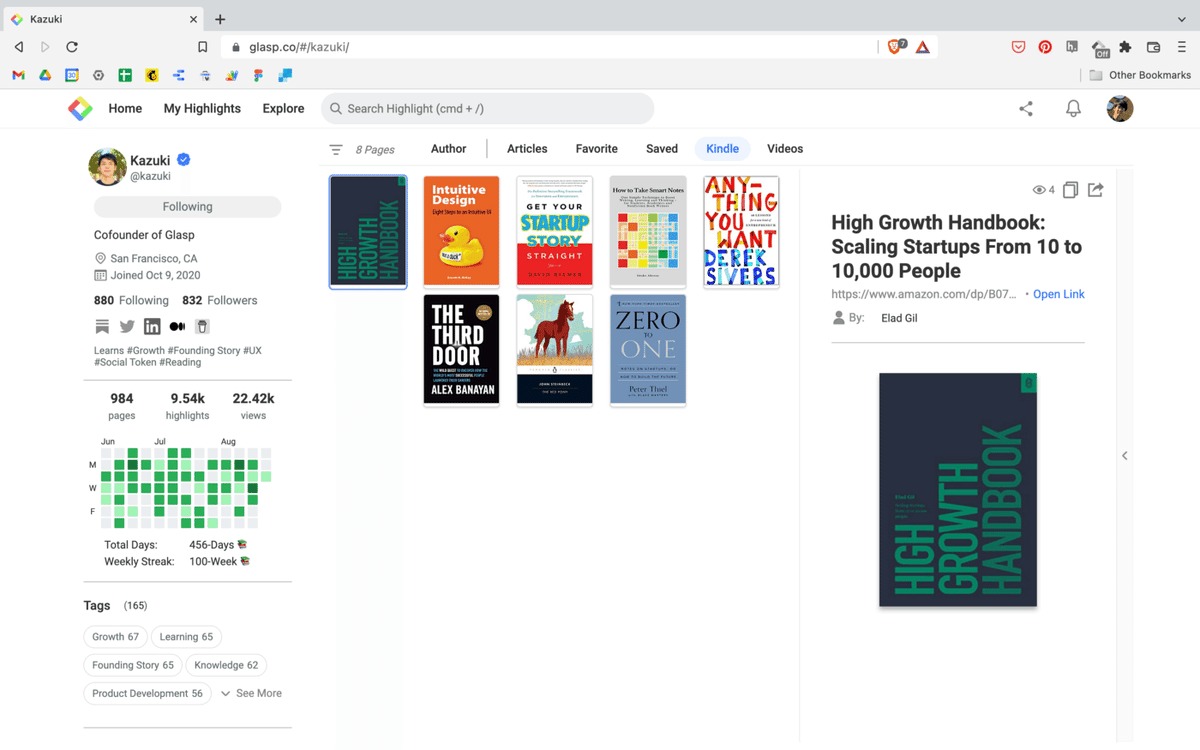Switch to the Favorite tab
The image size is (1200, 750).
coord(596,149)
